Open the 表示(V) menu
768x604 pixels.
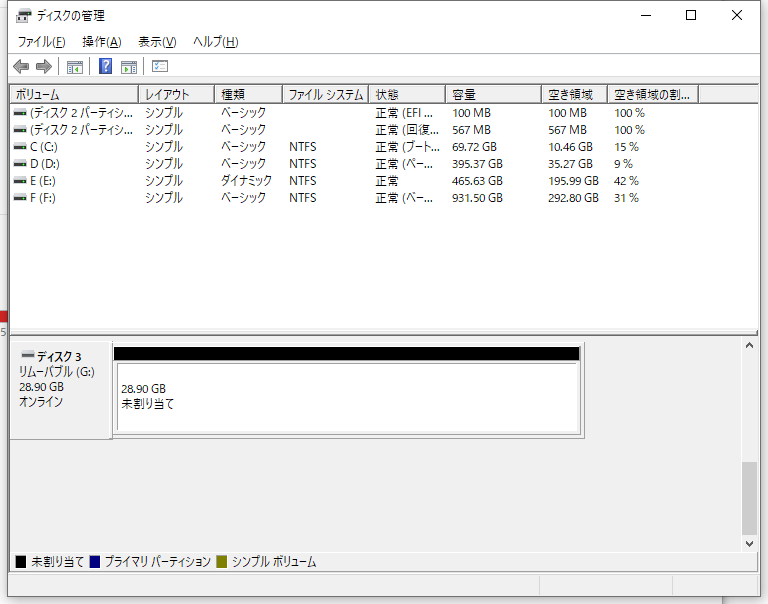[157, 42]
